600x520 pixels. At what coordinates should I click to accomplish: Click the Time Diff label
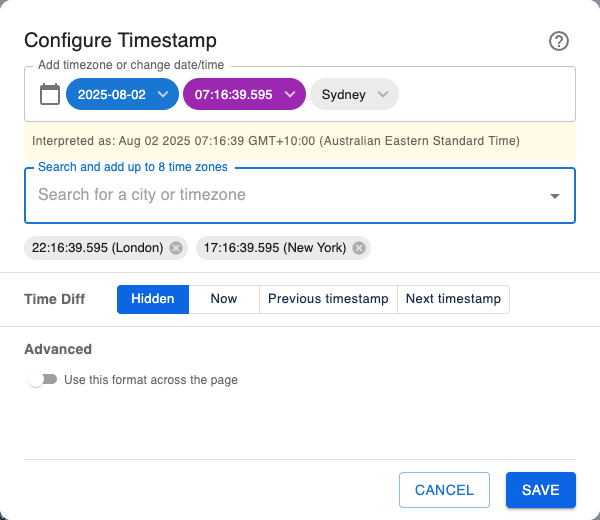(x=55, y=299)
